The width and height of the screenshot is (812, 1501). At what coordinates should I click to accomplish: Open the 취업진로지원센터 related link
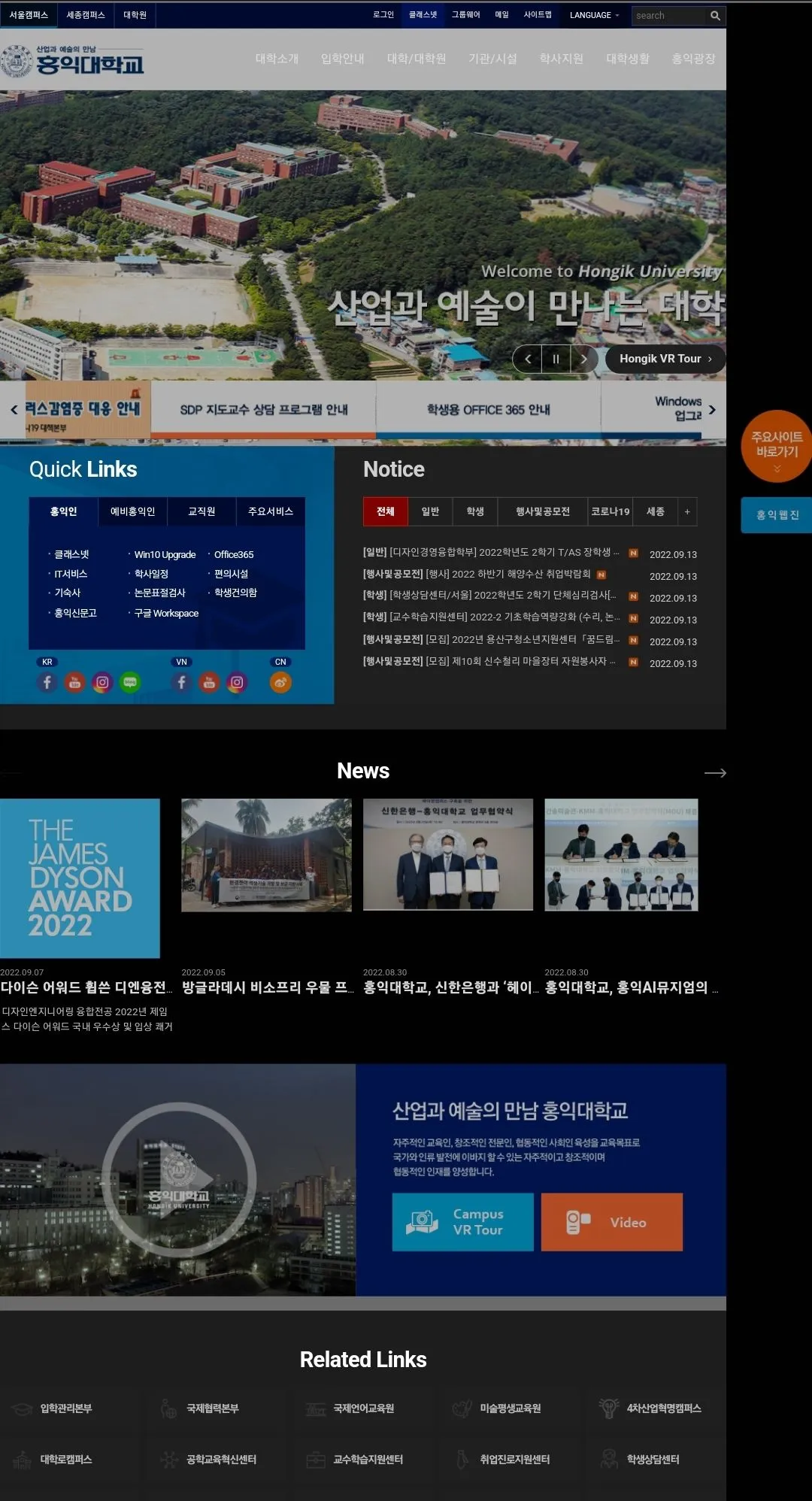(515, 1459)
